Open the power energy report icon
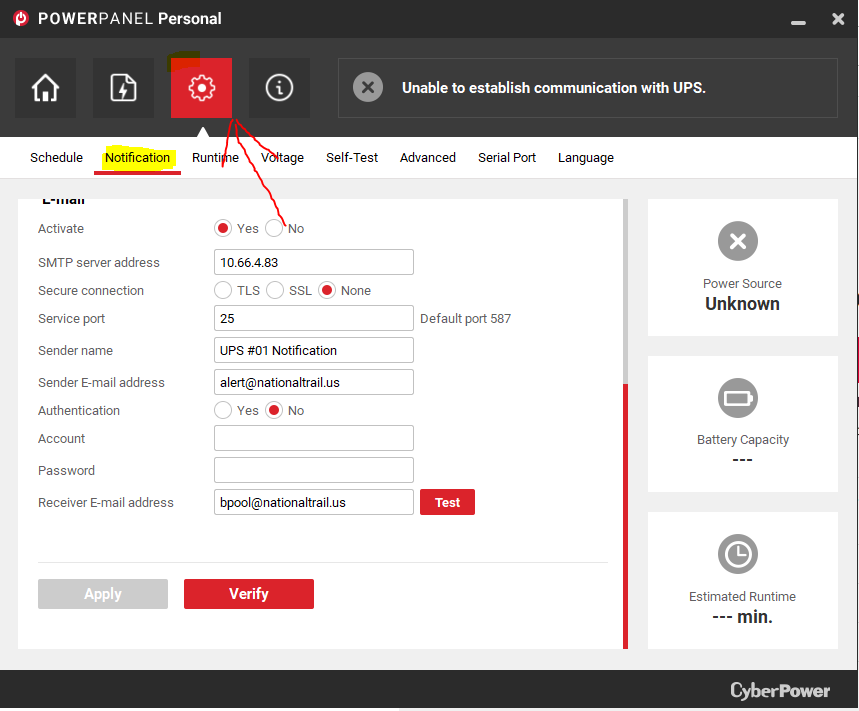The height and width of the screenshot is (711, 859). (x=123, y=88)
